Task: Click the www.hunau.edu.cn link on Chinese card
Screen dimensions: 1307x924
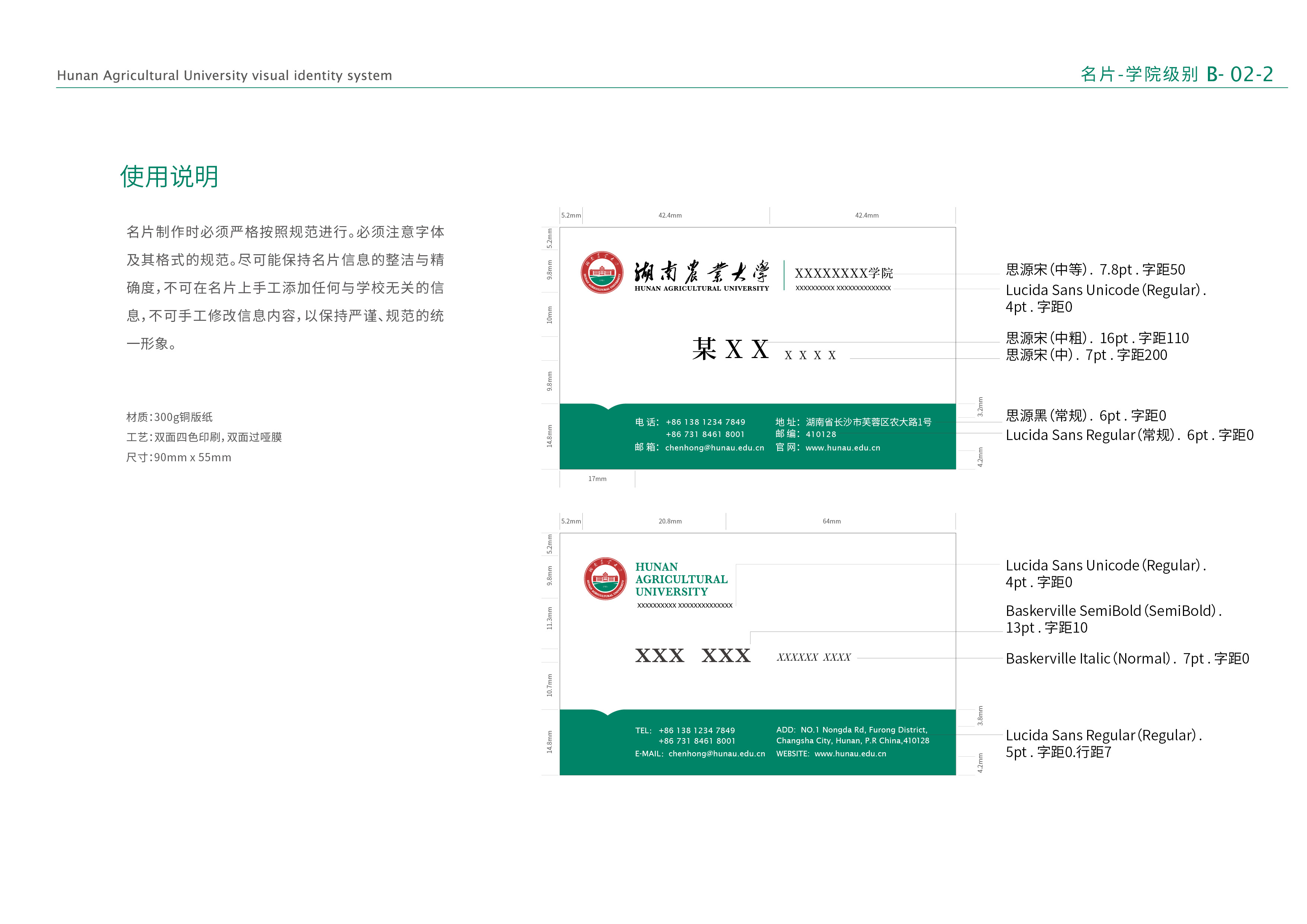Action: point(842,448)
